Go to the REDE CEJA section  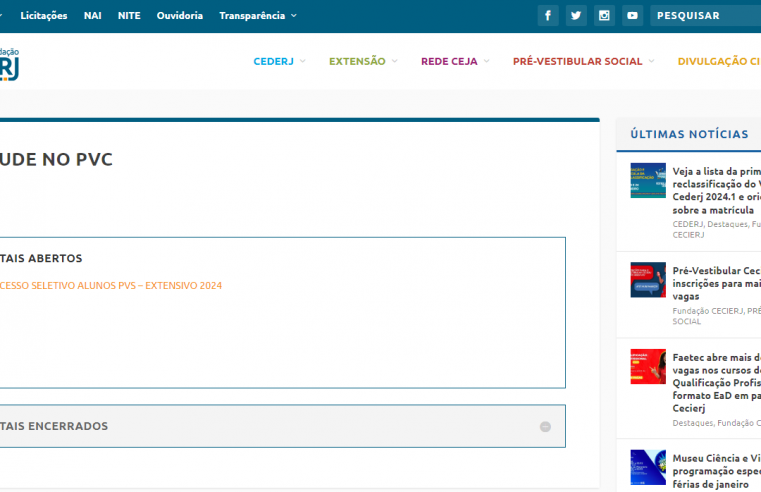pos(449,61)
